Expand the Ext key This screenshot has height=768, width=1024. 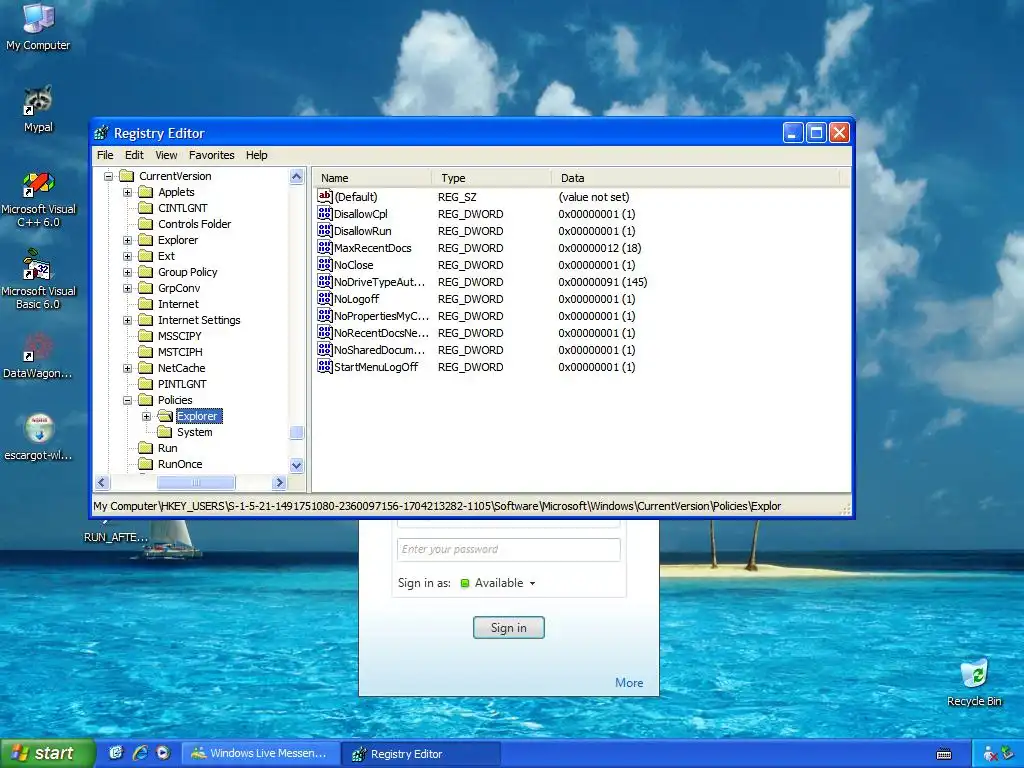127,256
